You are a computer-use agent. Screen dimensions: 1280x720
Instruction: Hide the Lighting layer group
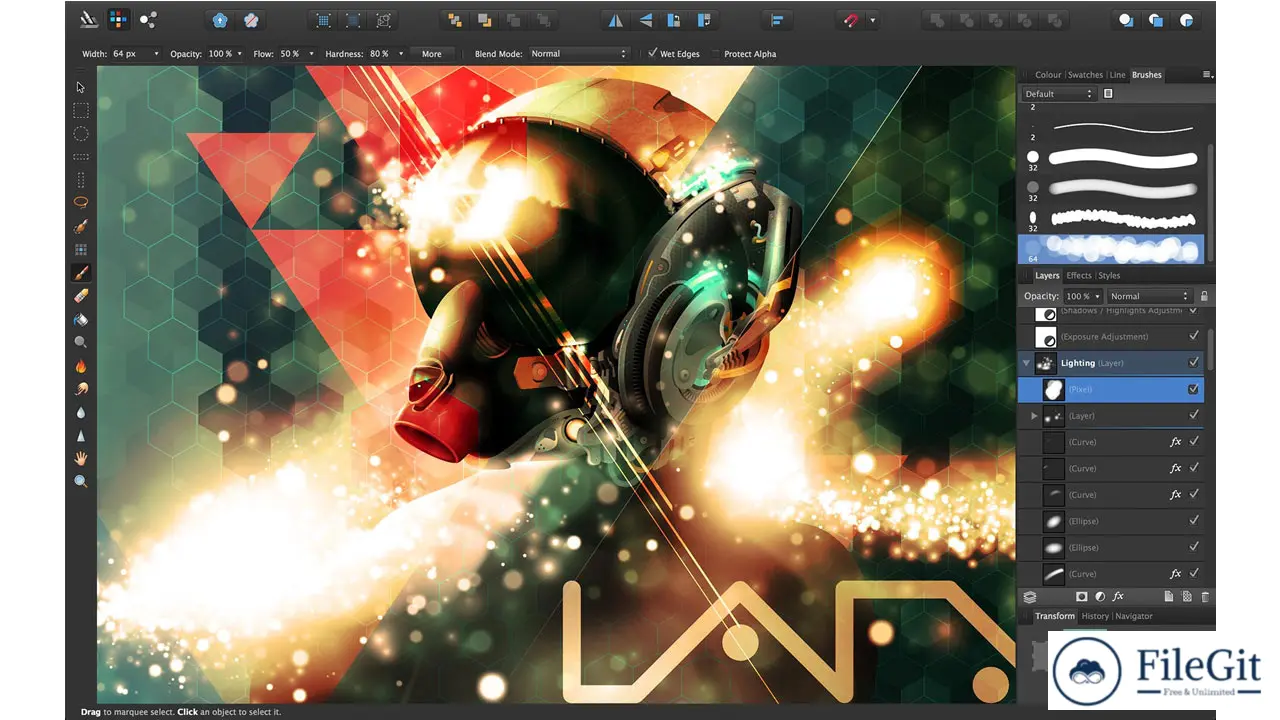tap(1193, 363)
